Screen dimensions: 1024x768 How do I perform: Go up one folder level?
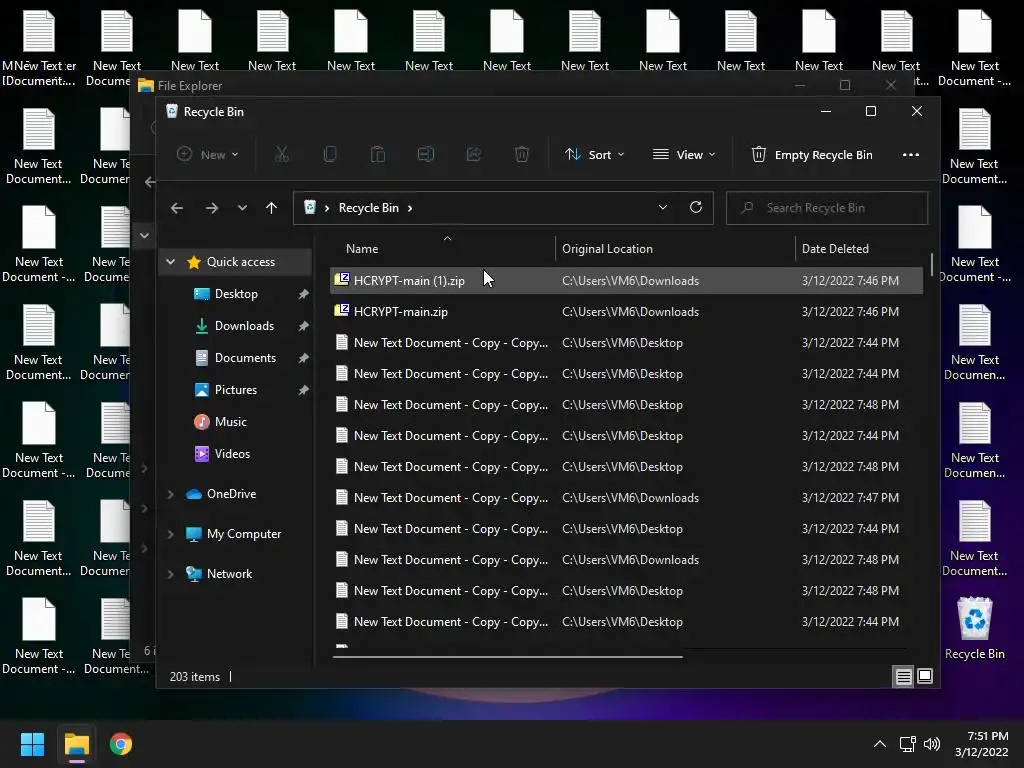click(272, 208)
